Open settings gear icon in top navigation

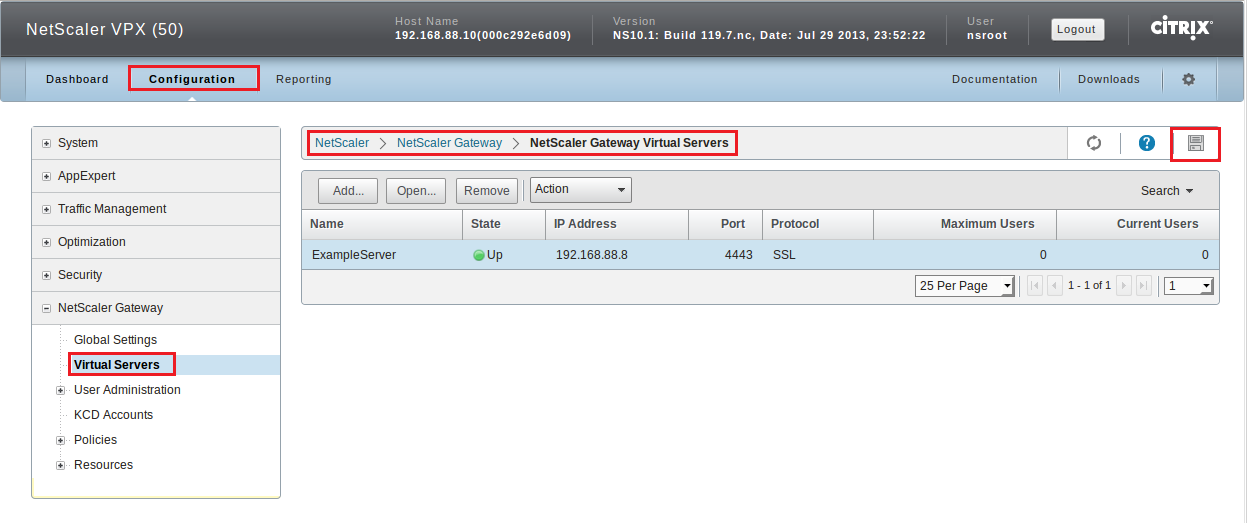coord(1189,79)
